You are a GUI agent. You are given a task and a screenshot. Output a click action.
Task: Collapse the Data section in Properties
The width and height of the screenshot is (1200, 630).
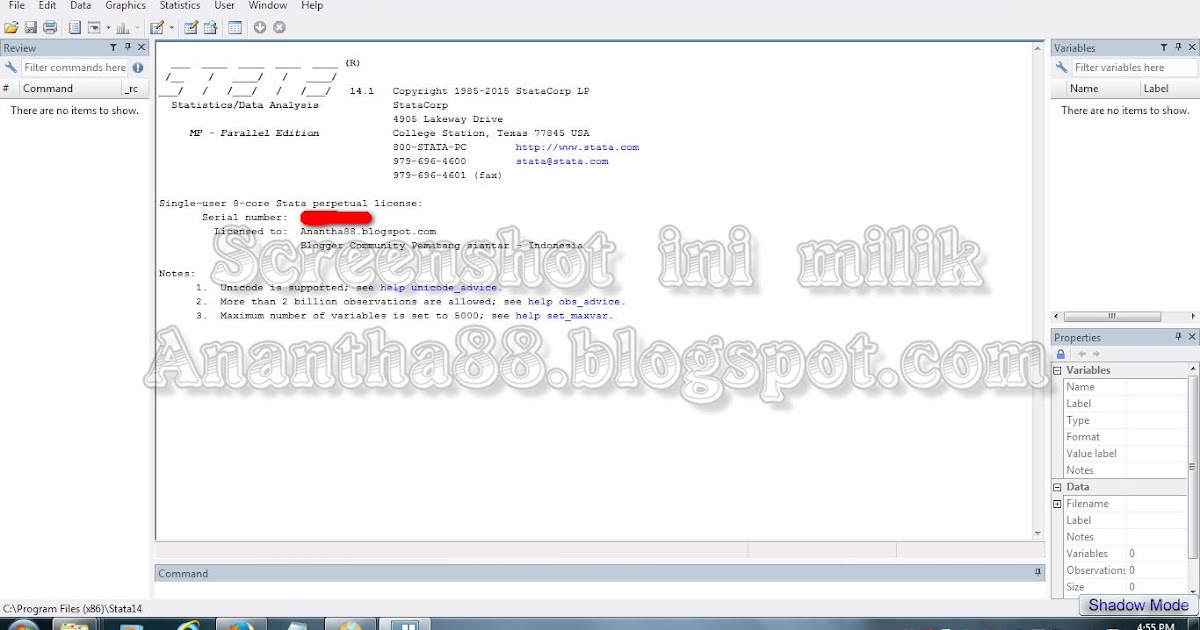[x=1058, y=487]
